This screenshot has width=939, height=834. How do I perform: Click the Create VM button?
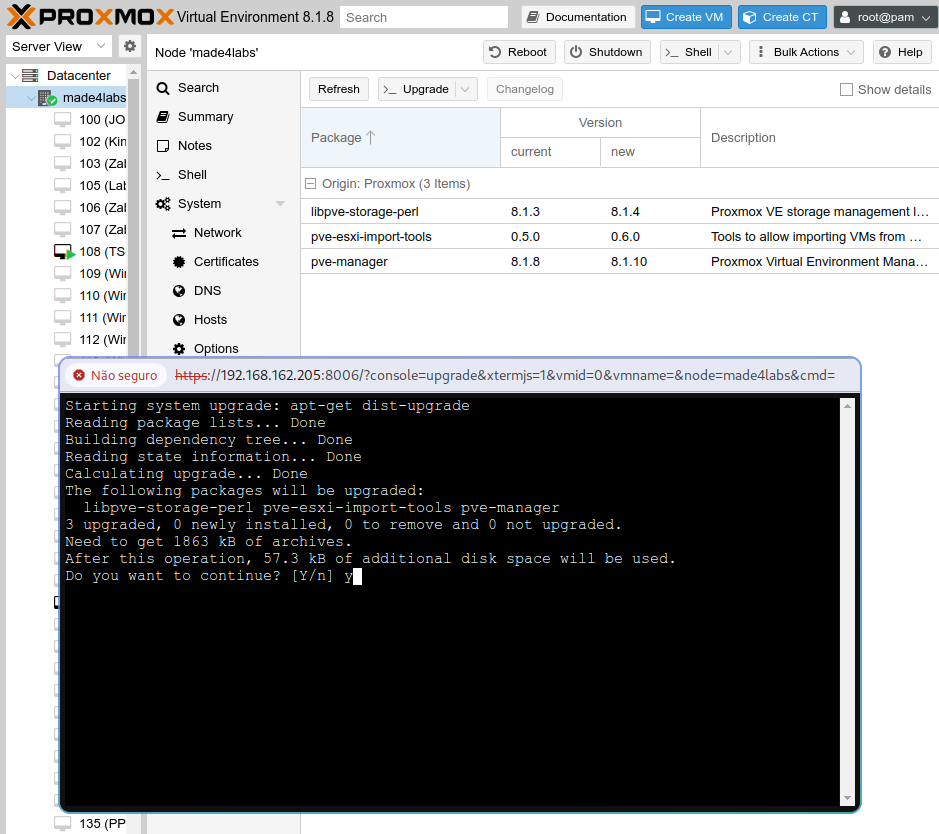686,17
